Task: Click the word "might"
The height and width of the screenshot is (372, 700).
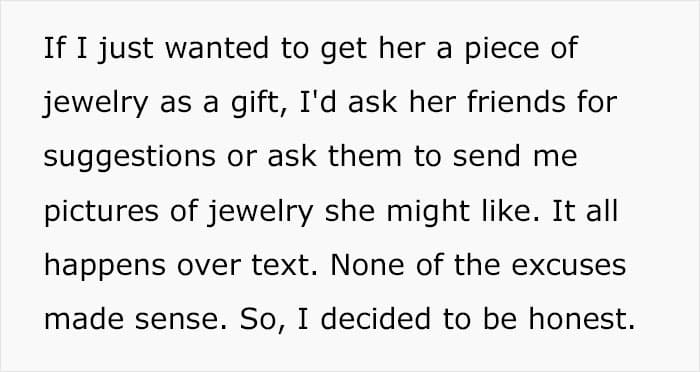Action: 428,212
